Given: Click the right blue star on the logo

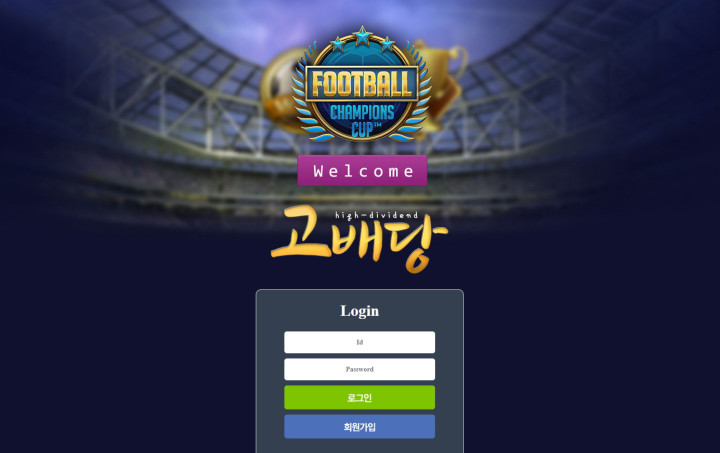Looking at the screenshot, I should pos(388,44).
